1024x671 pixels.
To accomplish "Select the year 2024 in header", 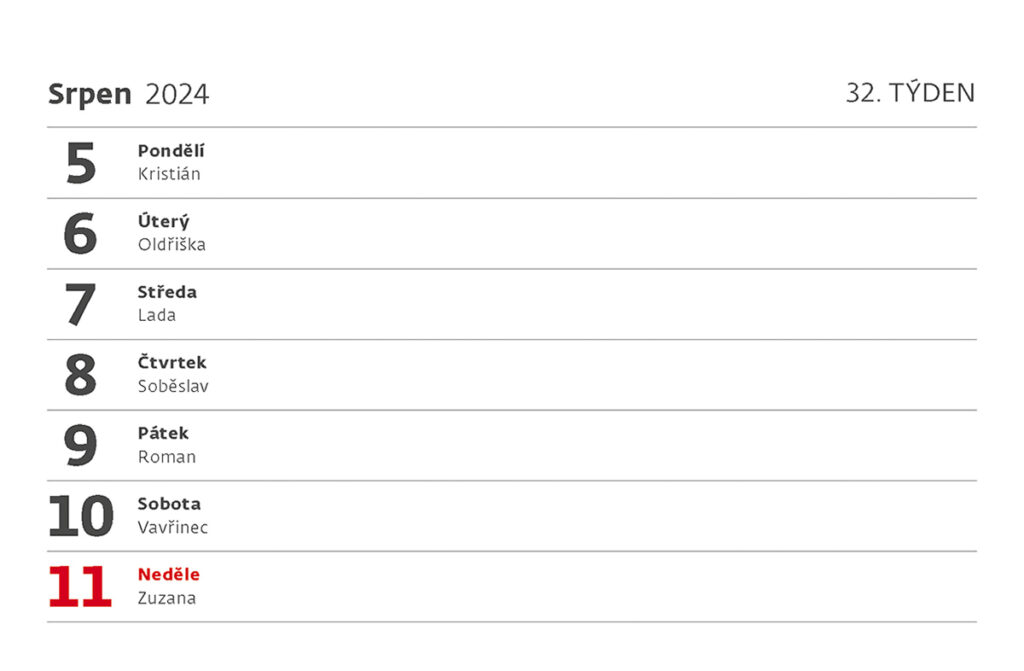I will click(x=177, y=94).
